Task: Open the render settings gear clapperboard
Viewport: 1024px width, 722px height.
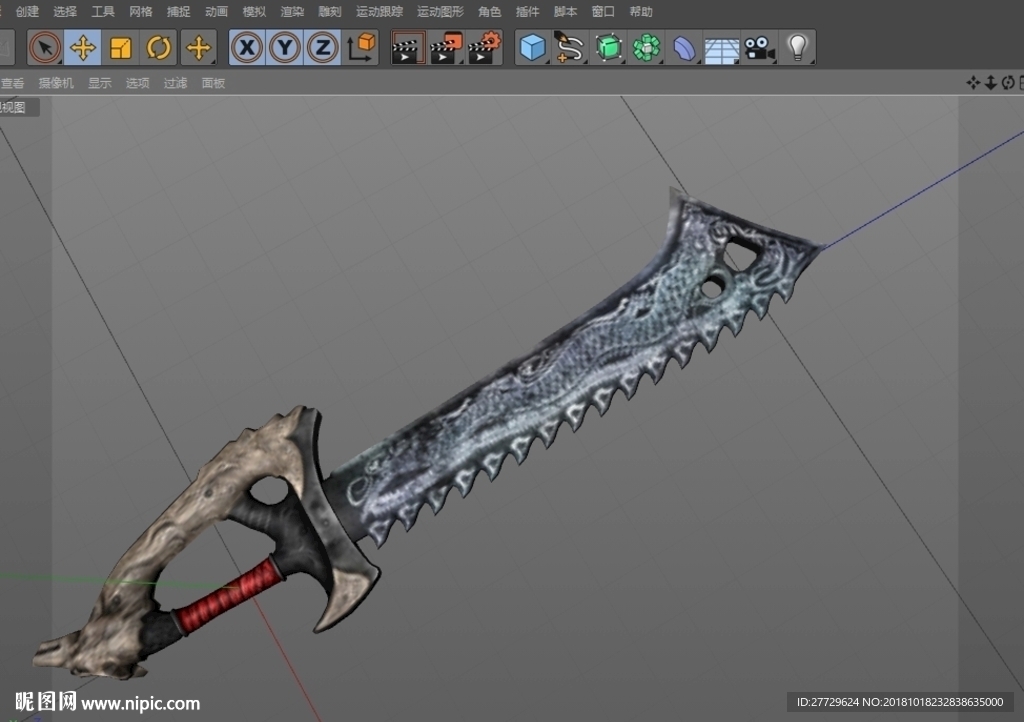Action: [x=485, y=48]
